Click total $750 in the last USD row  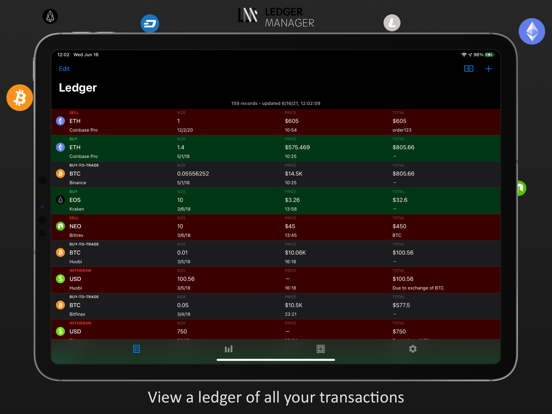pos(399,331)
